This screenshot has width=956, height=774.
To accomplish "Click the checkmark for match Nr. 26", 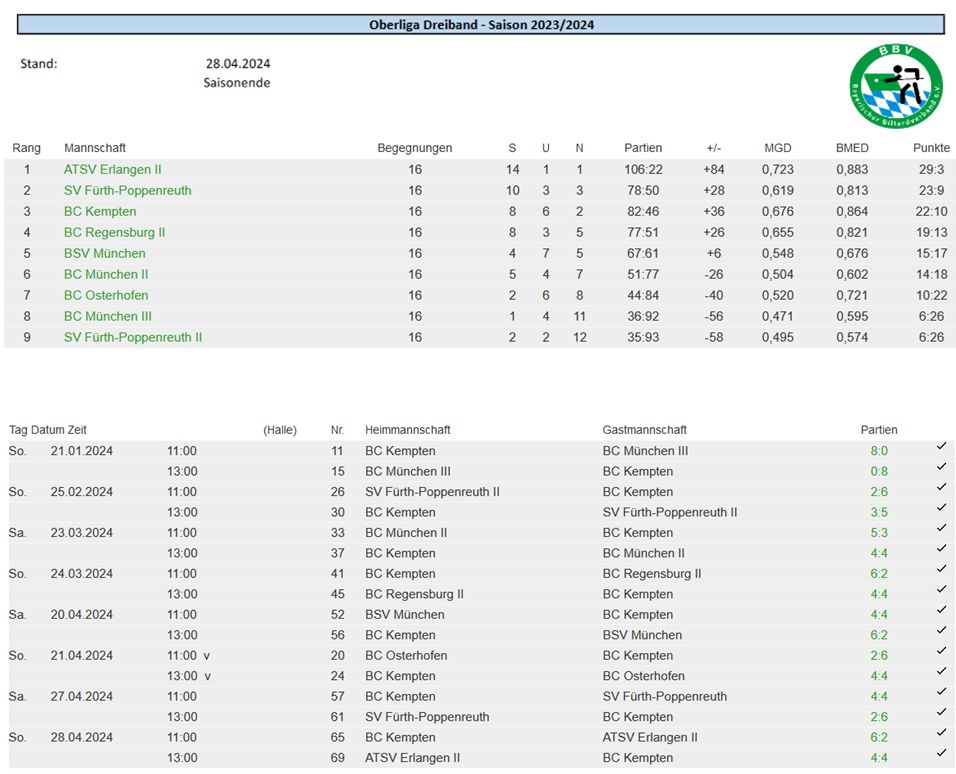I will 941,487.
